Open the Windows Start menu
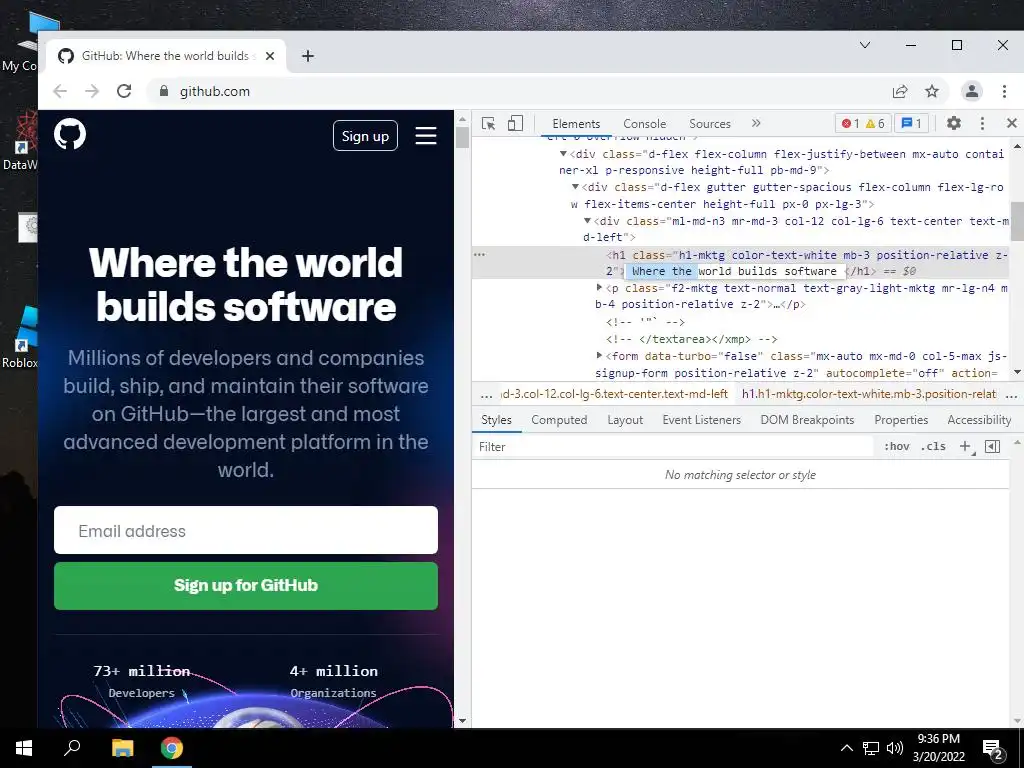The image size is (1024, 768). click(x=24, y=748)
